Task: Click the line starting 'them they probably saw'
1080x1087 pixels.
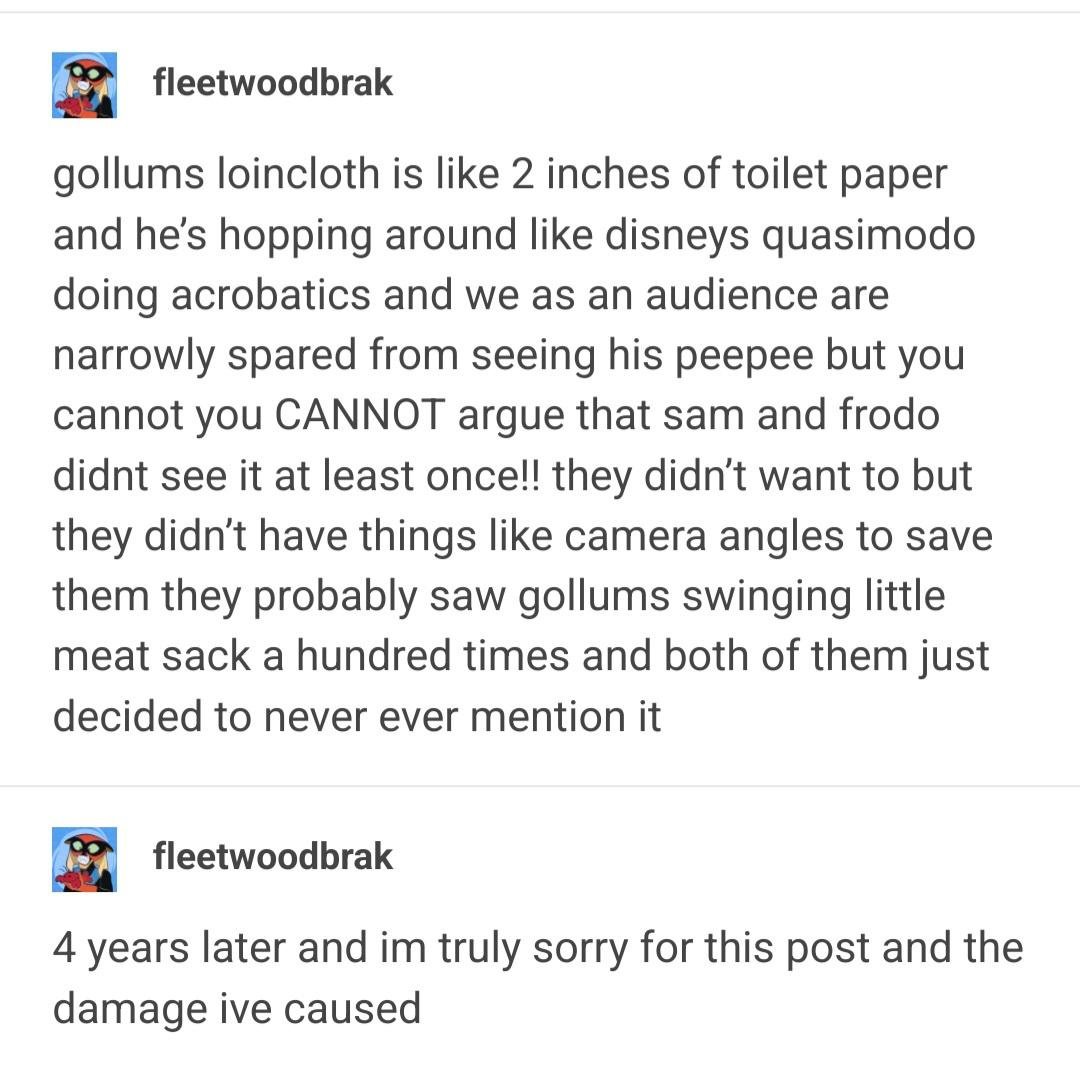Action: [499, 597]
